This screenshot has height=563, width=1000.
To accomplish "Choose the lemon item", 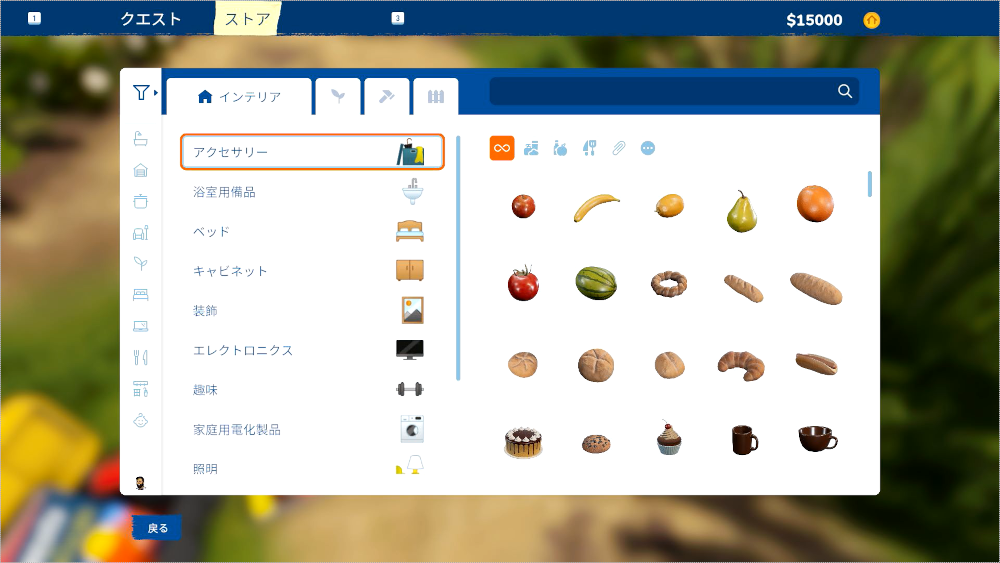I will [669, 206].
